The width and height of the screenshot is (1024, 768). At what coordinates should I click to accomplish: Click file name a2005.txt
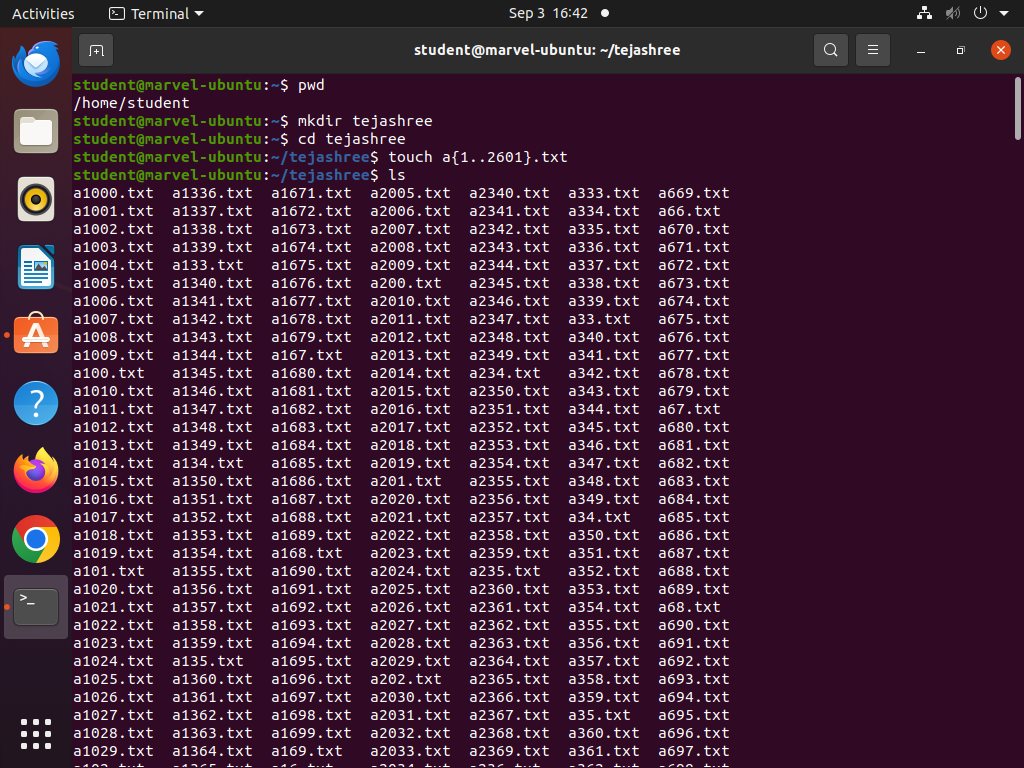tap(410, 193)
